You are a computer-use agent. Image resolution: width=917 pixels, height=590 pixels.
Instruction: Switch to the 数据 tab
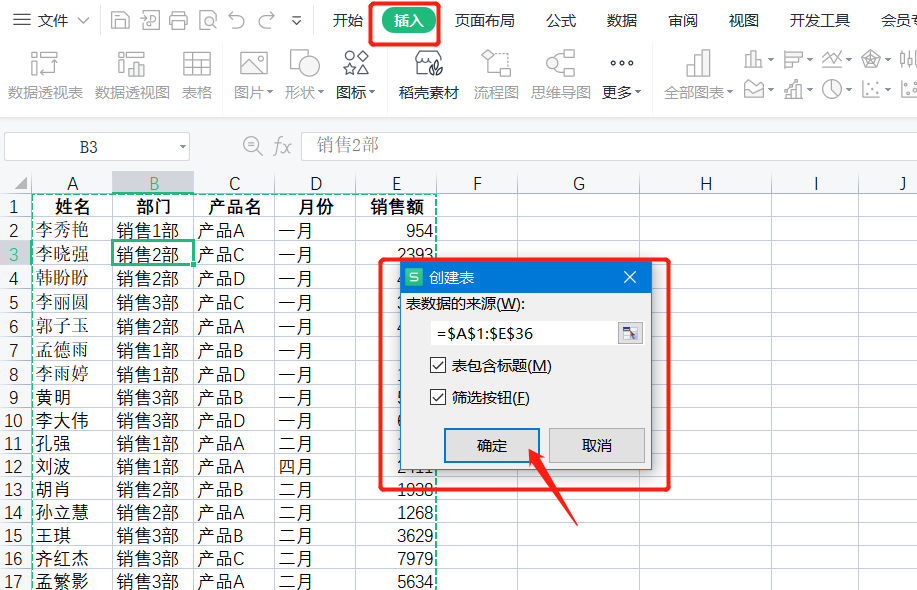tap(622, 20)
